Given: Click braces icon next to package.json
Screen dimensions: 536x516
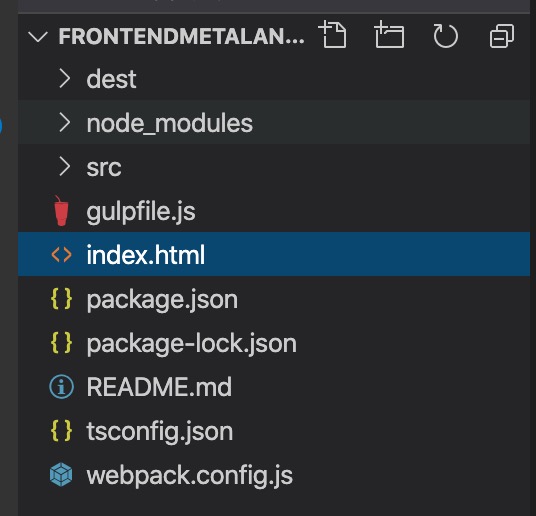Looking at the screenshot, I should (x=62, y=299).
